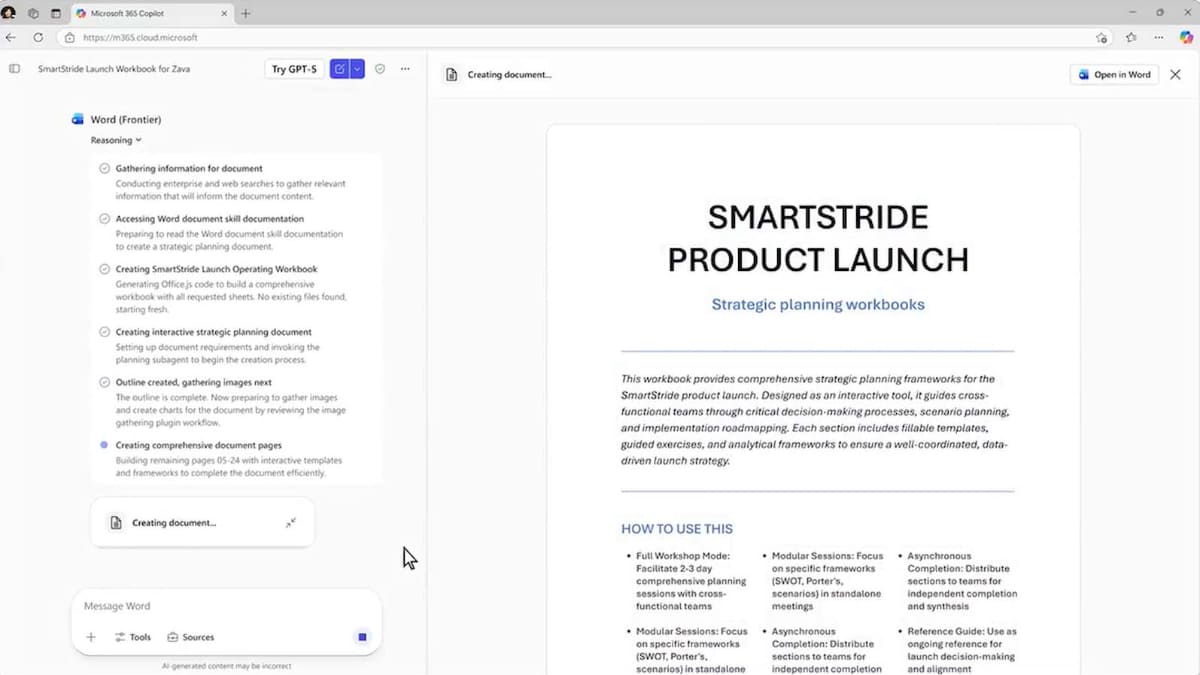Click the Strategic planning workbooks subtitle

click(818, 304)
